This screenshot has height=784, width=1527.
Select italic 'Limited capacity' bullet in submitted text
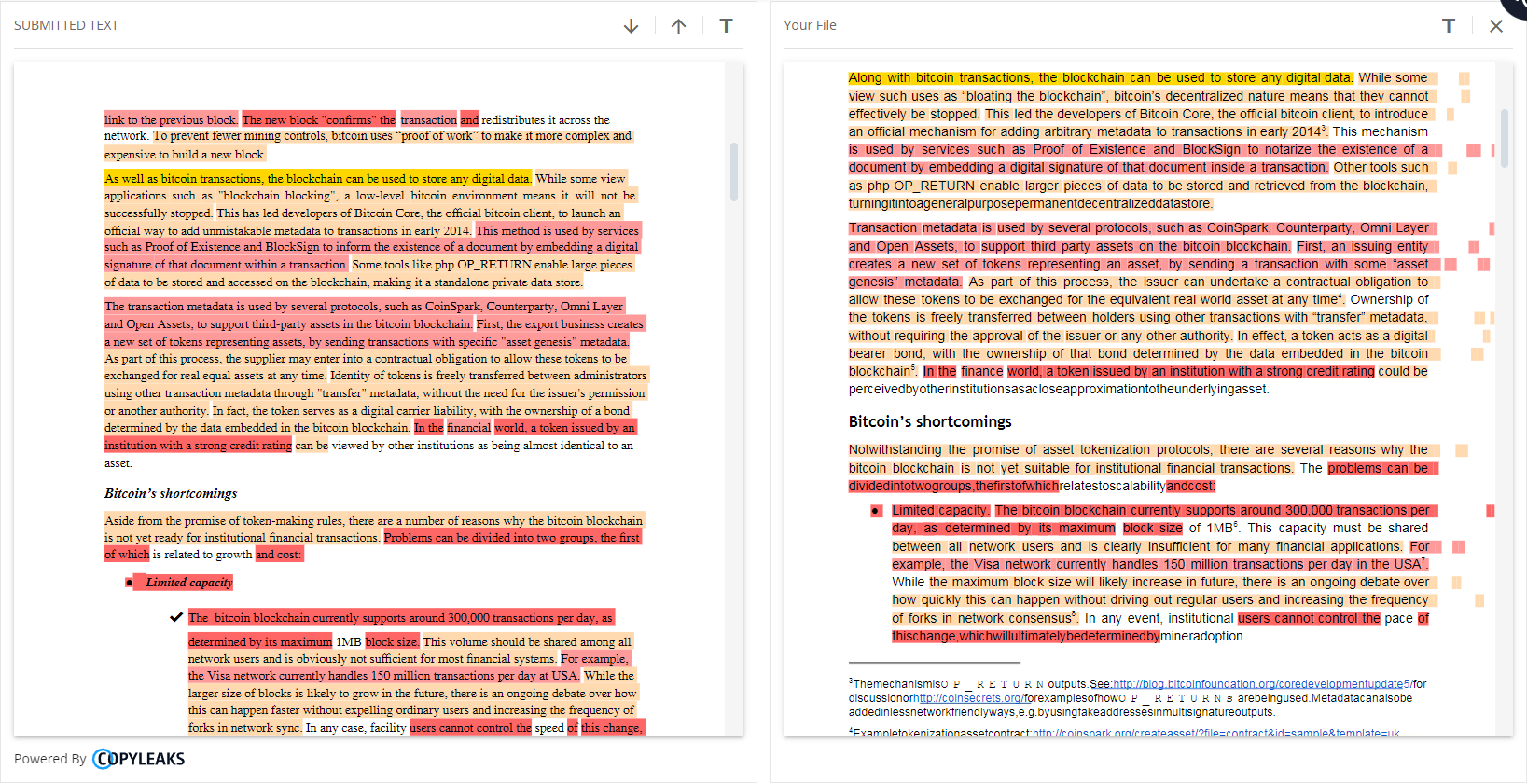pyautogui.click(x=189, y=583)
